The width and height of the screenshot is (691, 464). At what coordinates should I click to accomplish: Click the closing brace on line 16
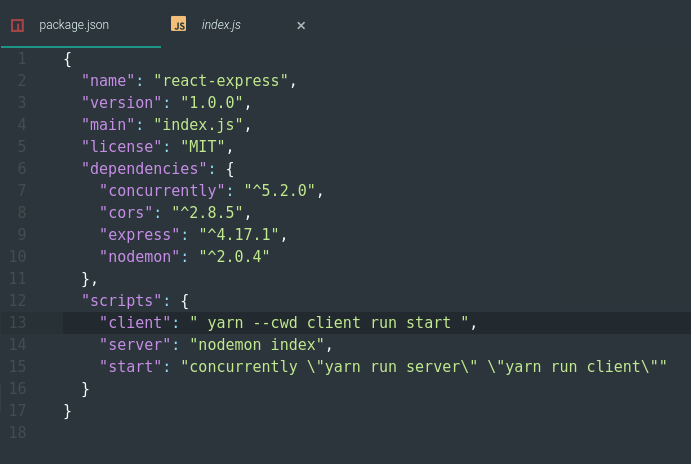click(x=85, y=389)
